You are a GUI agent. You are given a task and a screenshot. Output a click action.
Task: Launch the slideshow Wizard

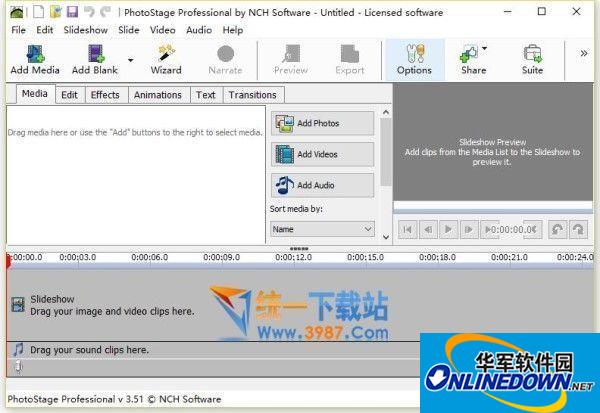[166, 59]
